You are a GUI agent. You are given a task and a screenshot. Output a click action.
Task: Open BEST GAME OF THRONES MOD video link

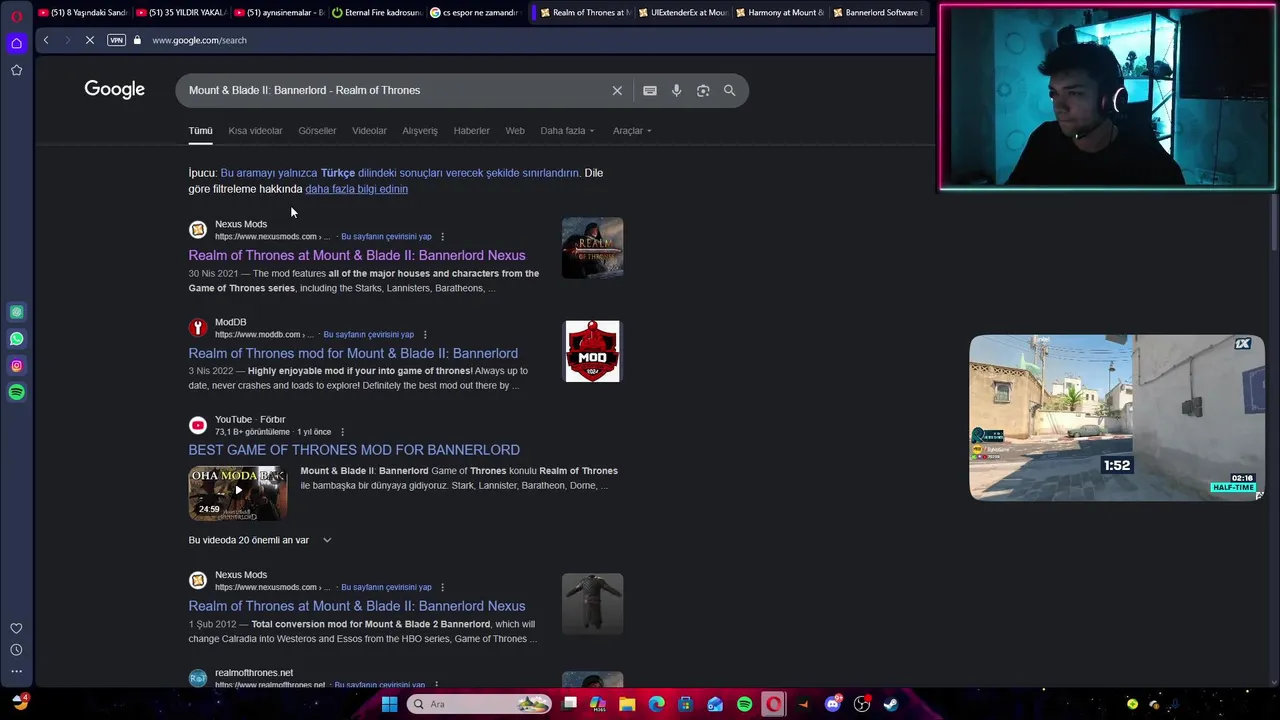coord(354,450)
